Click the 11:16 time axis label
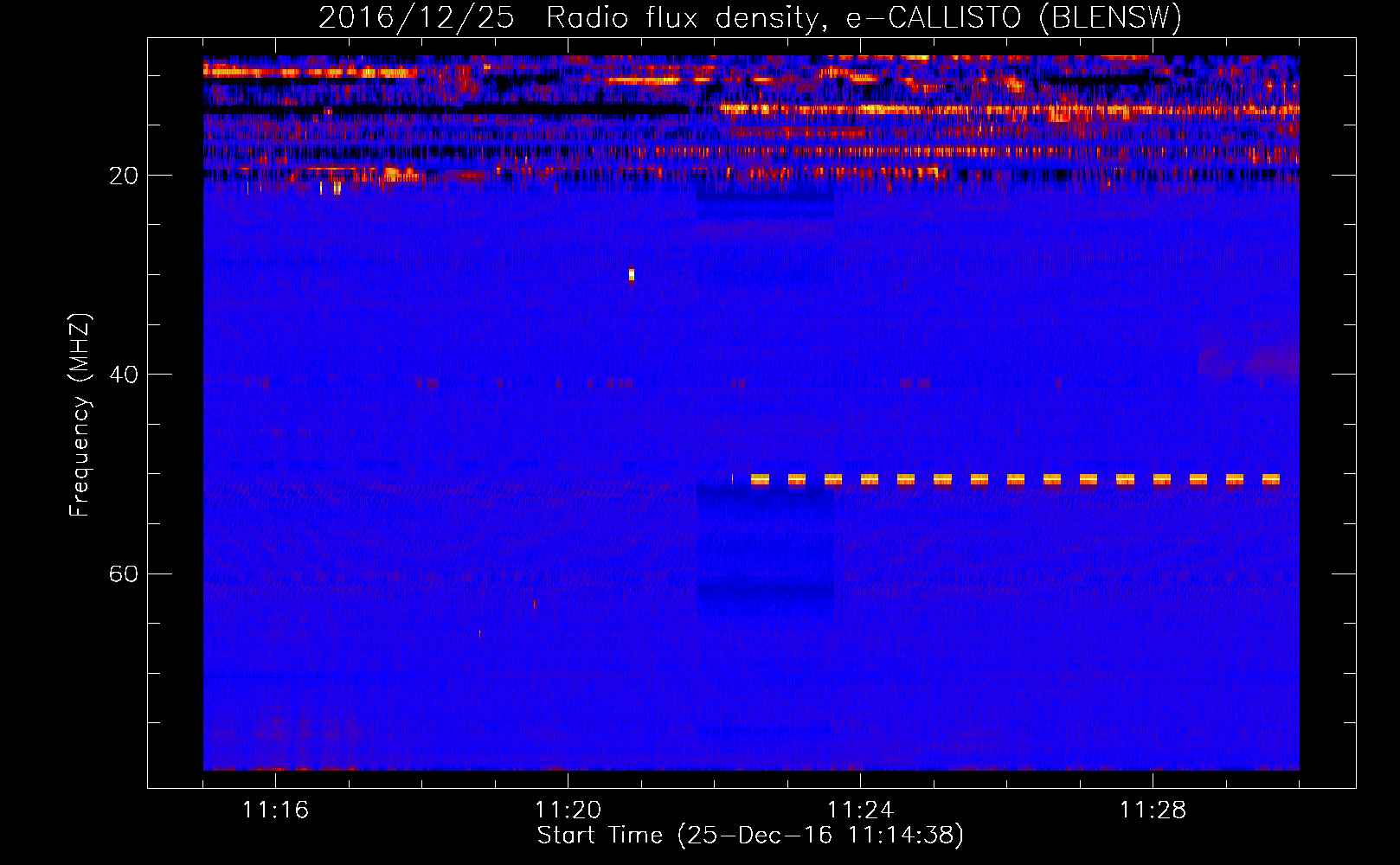Screen dimensions: 1400x865 click(x=275, y=811)
